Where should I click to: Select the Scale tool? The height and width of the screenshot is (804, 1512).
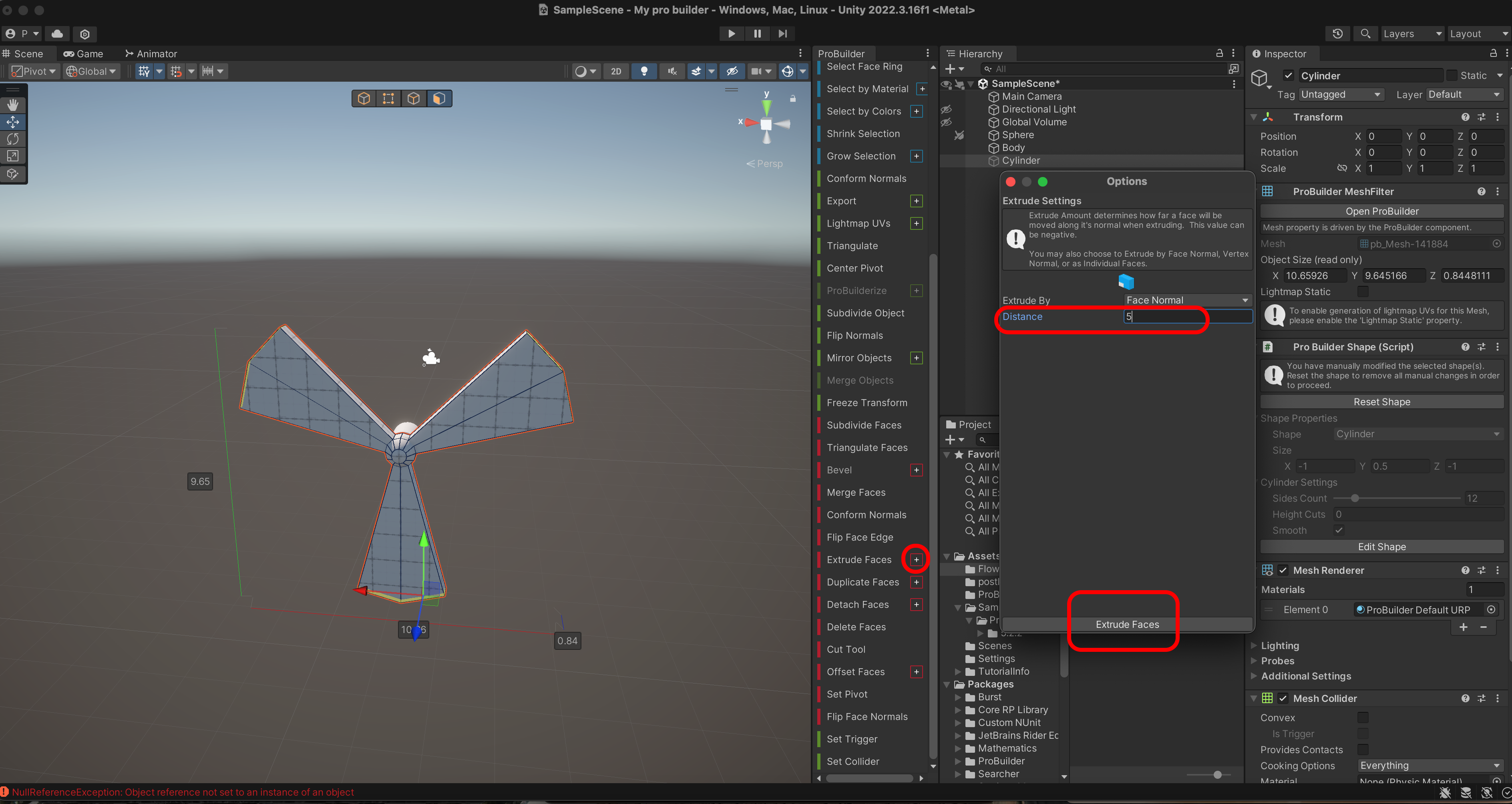point(13,156)
